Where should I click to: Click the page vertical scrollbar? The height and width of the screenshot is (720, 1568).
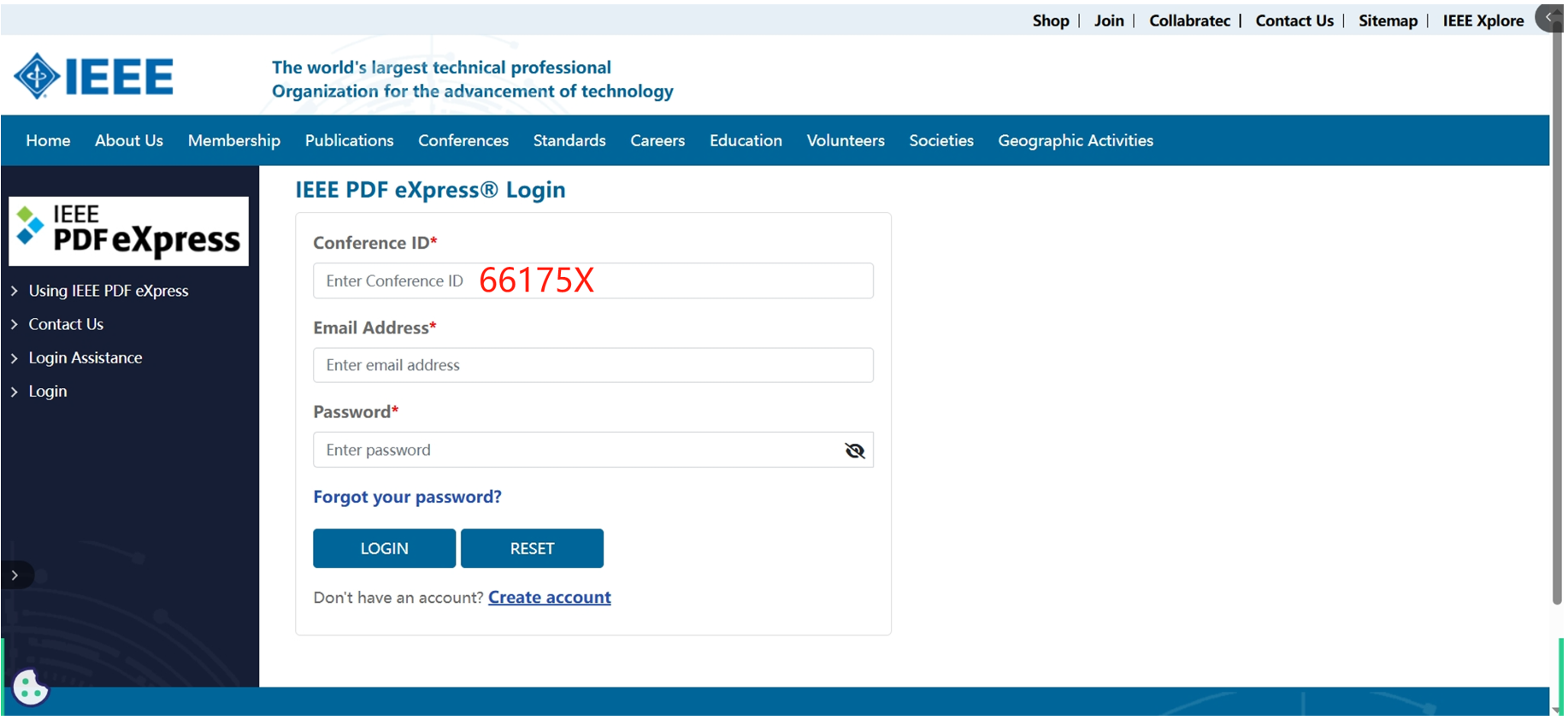tap(1557, 342)
